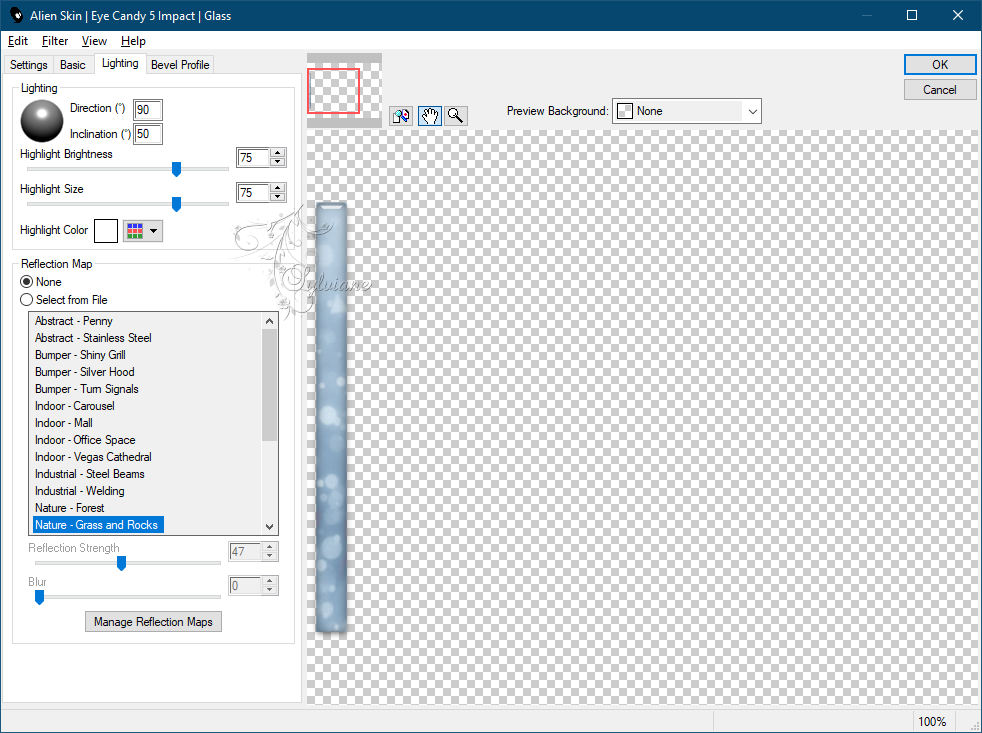Decrease Highlight Brightness with down arrow
The image size is (982, 733).
click(x=278, y=162)
